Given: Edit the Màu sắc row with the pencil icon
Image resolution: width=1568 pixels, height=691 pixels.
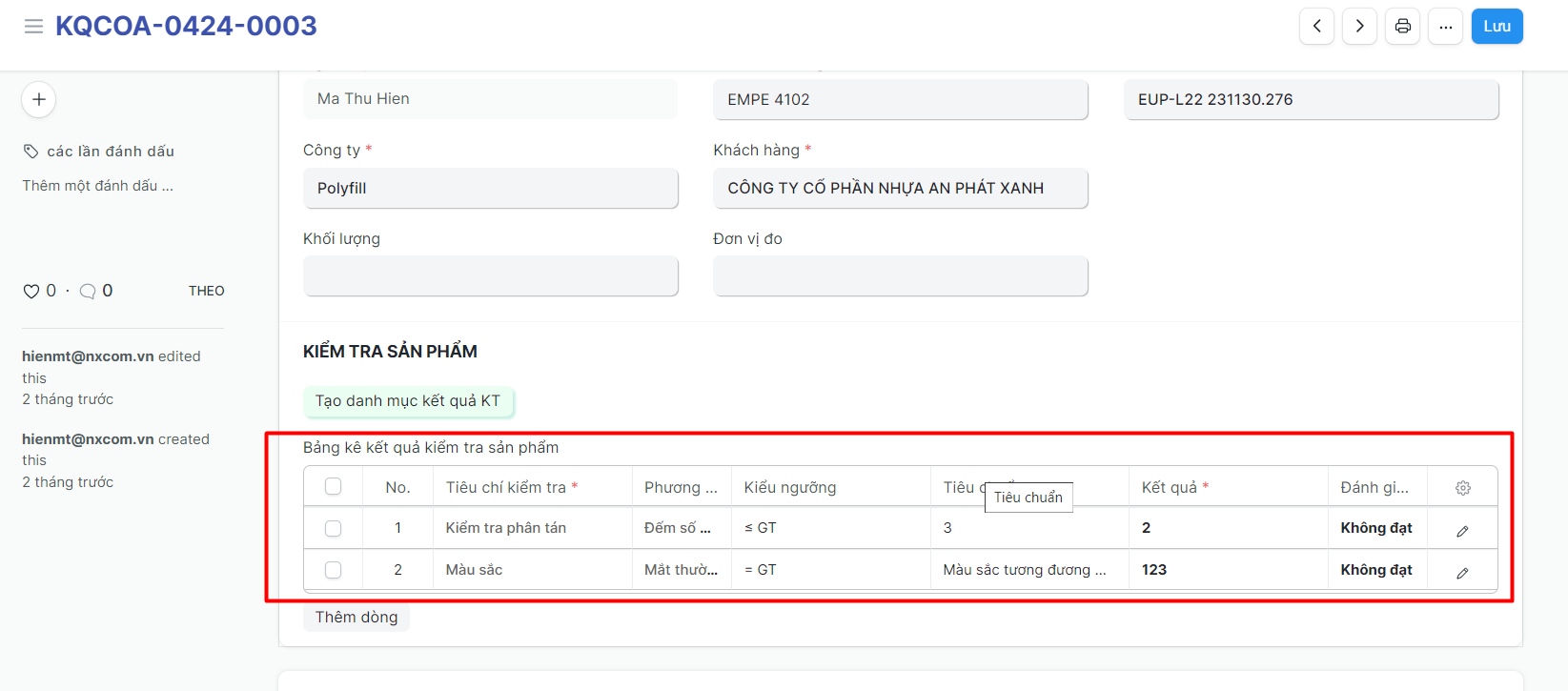Looking at the screenshot, I should (1462, 573).
